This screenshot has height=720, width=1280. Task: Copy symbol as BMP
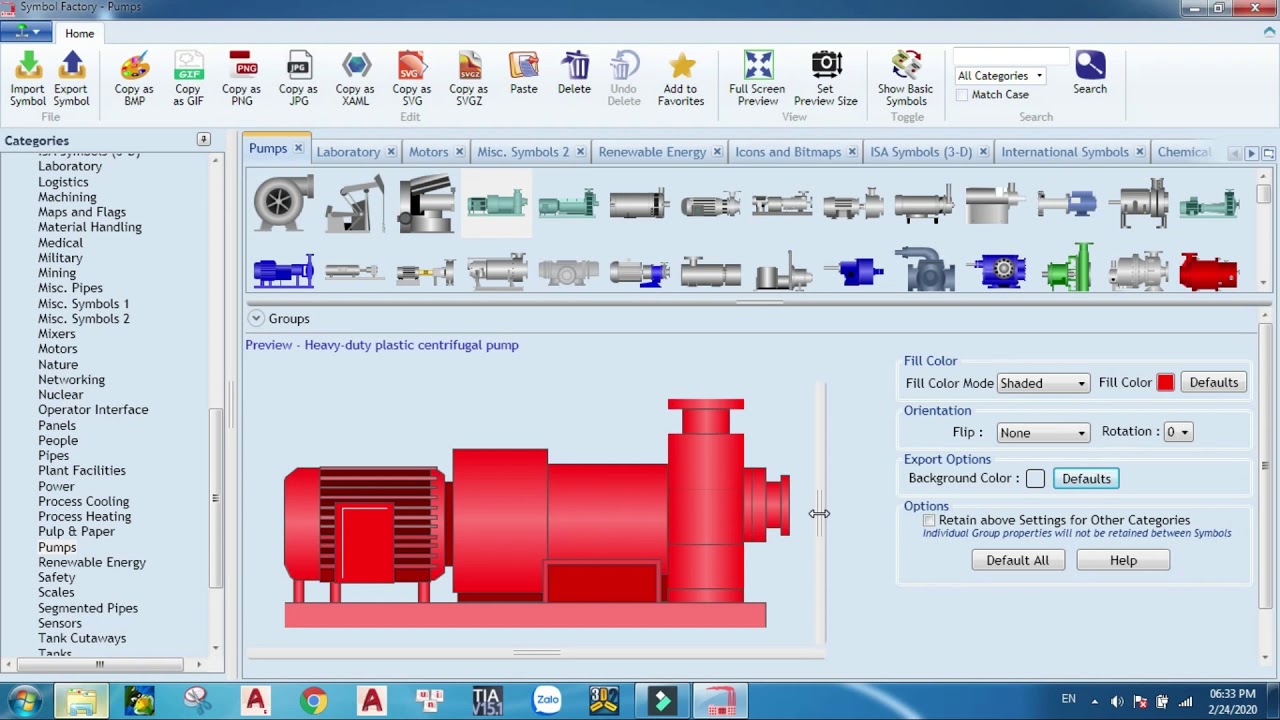[x=134, y=78]
